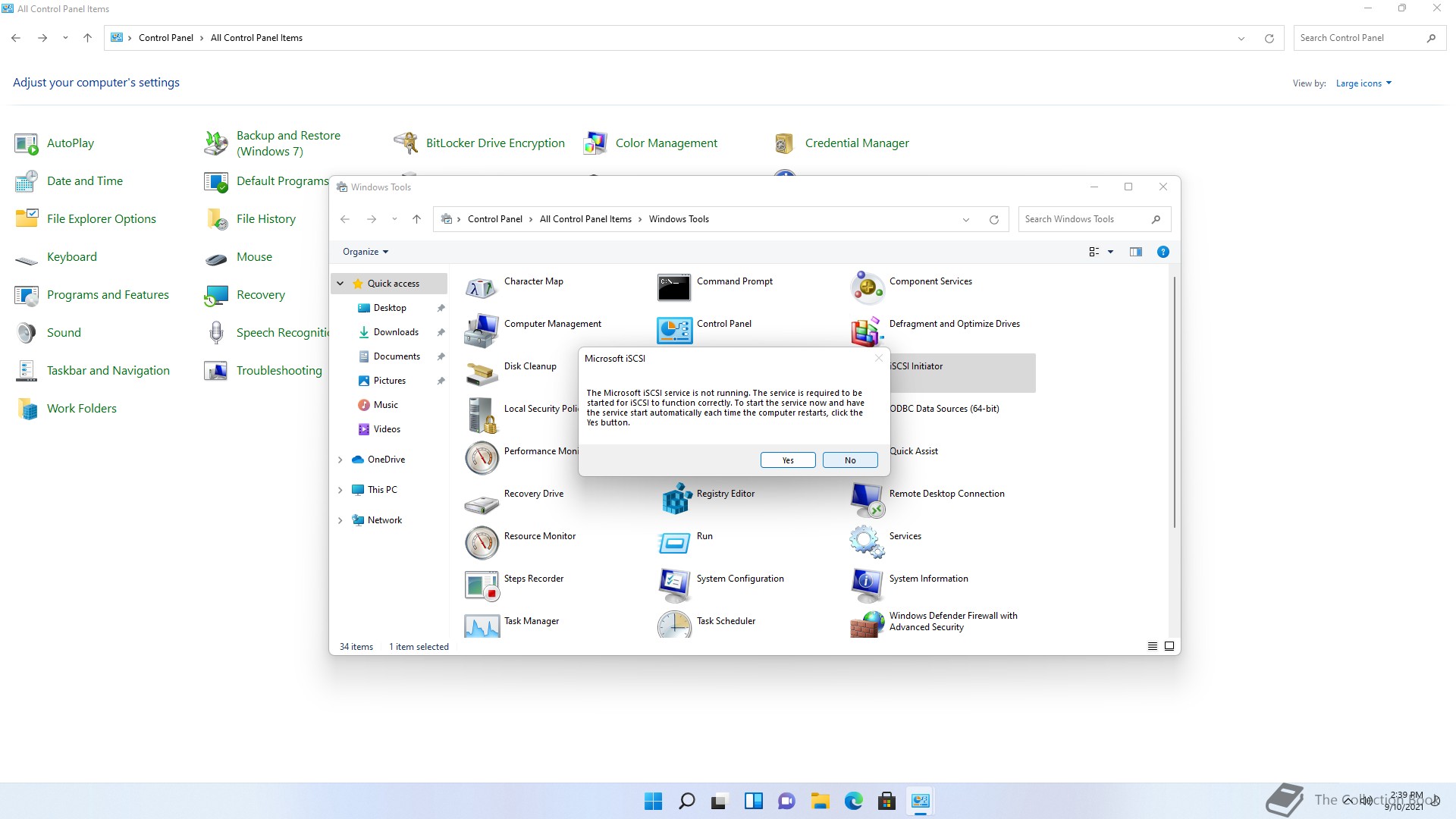Image resolution: width=1456 pixels, height=819 pixels.
Task: Open Organize dropdown menu
Action: click(x=366, y=252)
